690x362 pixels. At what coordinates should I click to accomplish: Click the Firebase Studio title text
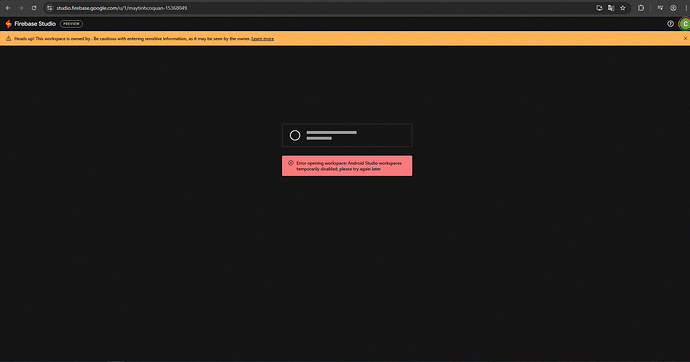pos(35,24)
